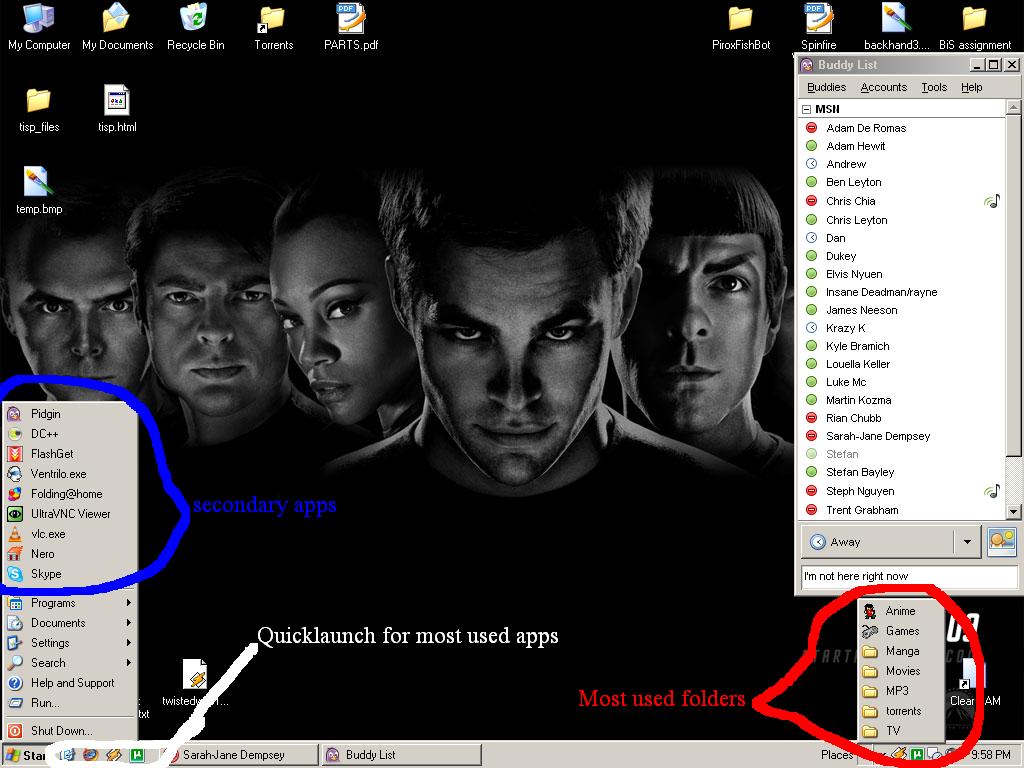This screenshot has height=768, width=1024.
Task: Click the Start button
Action: [26, 756]
